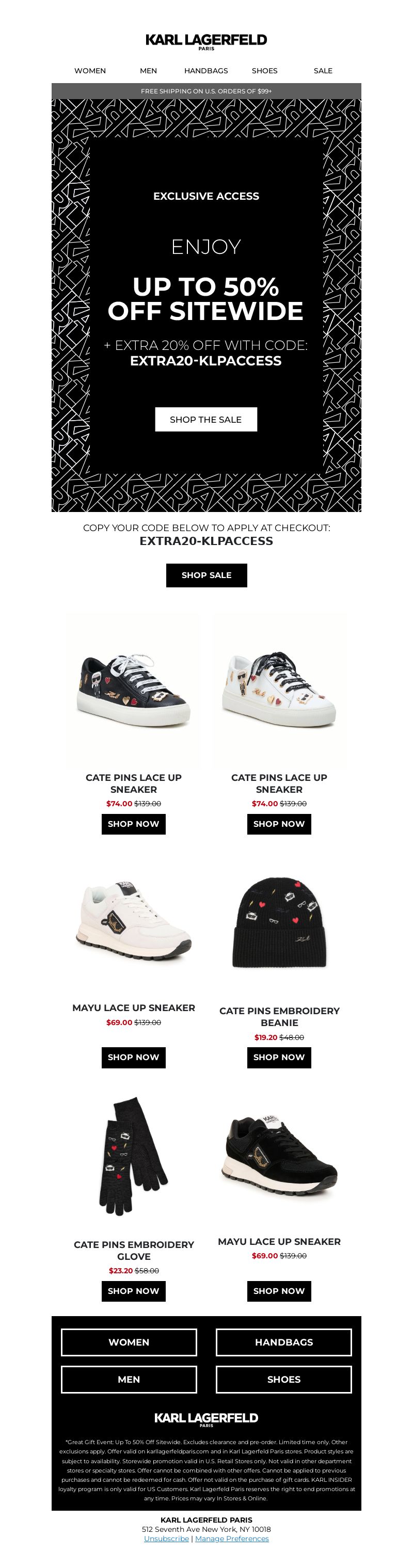The width and height of the screenshot is (413, 1568).
Task: Click the Karl Lagerfeld Paris header logo
Action: click(206, 41)
